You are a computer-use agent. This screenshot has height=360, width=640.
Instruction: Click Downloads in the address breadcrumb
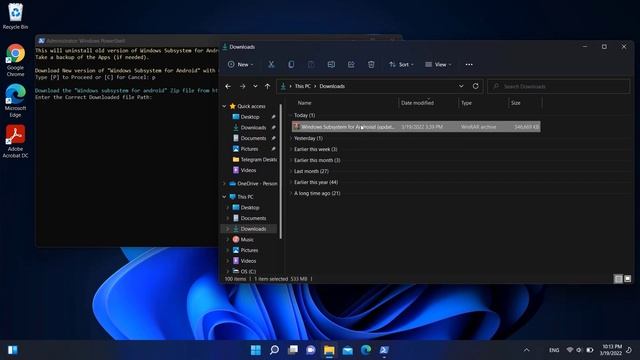[x=332, y=86]
